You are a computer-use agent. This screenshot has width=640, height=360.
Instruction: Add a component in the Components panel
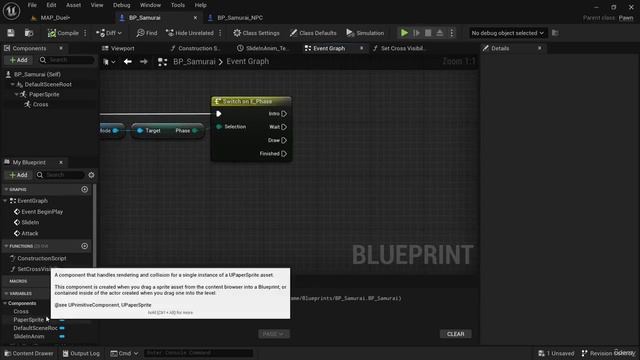point(18,60)
